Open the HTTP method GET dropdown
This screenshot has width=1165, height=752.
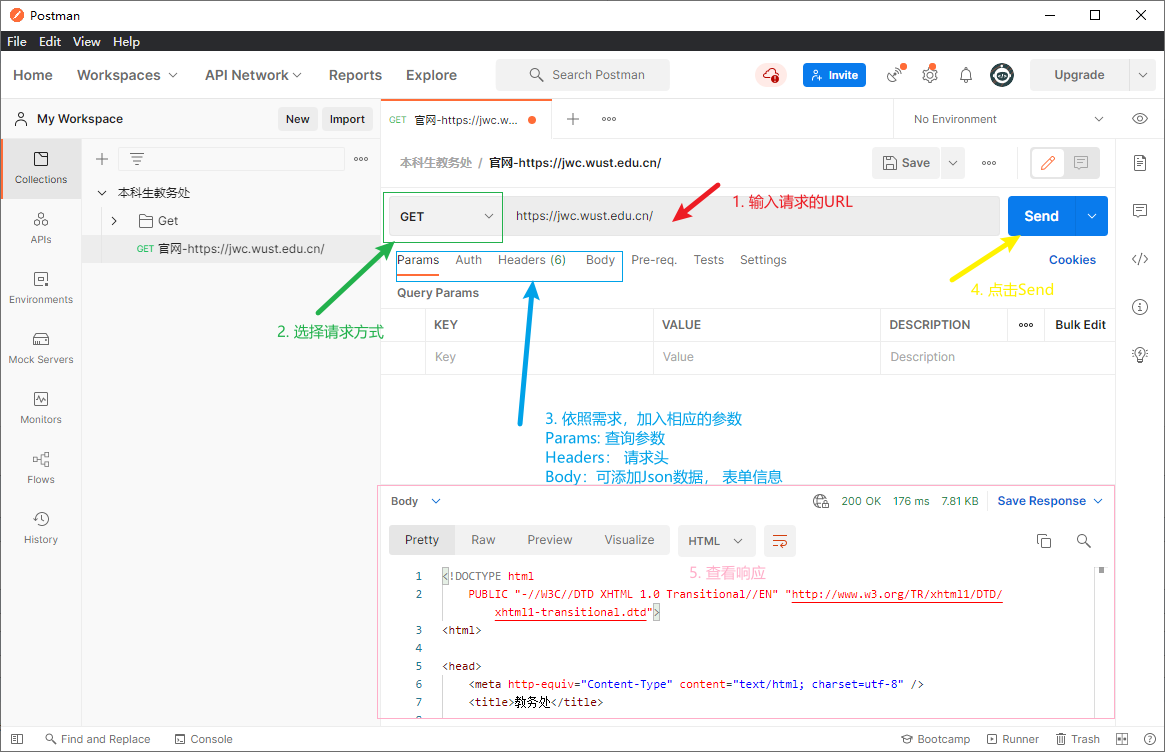(447, 217)
